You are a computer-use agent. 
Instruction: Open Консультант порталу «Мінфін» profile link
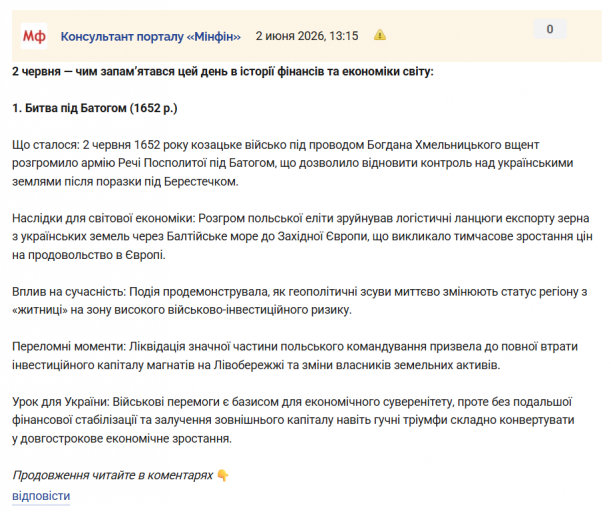[151, 36]
